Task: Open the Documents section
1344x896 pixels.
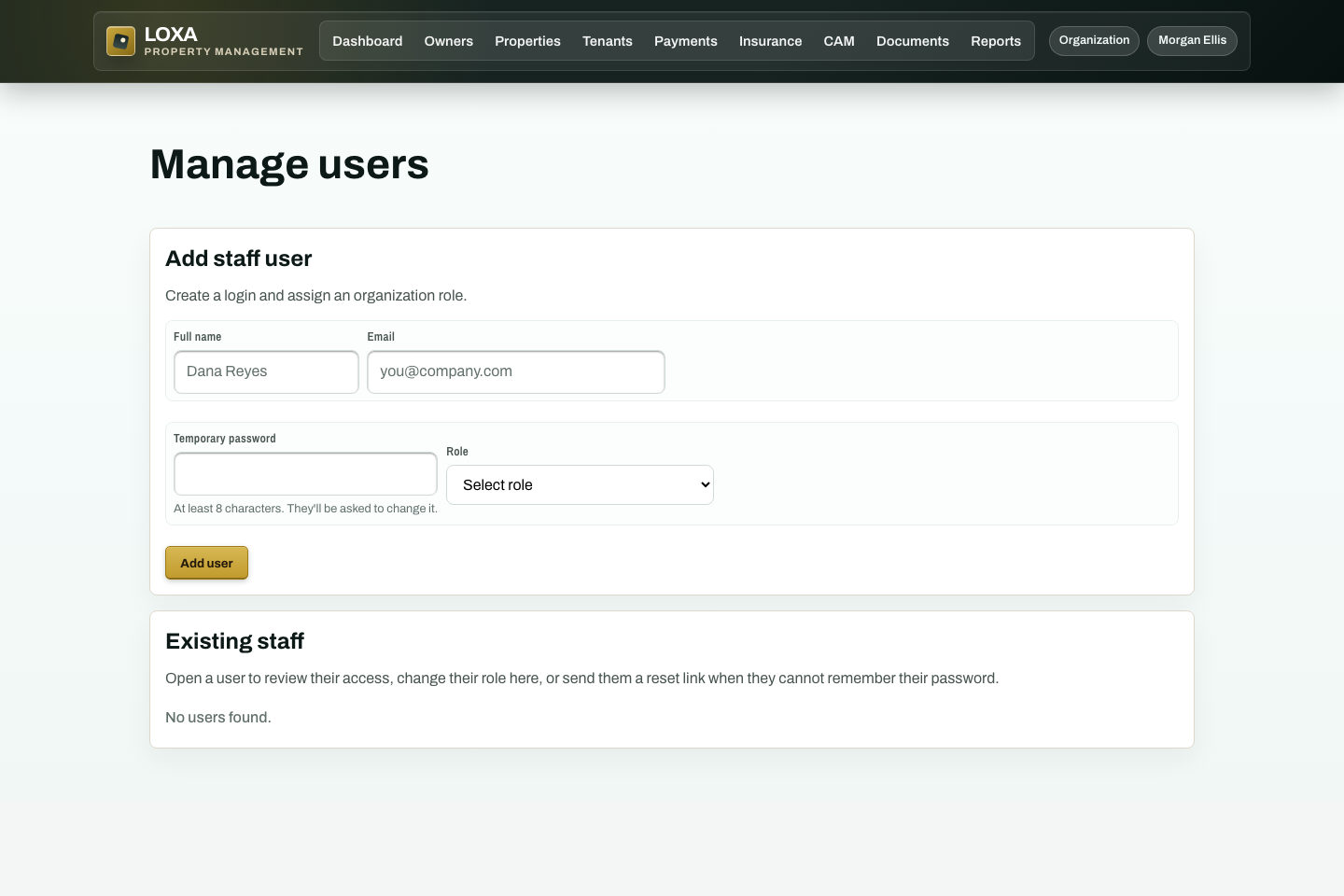Action: pyautogui.click(x=913, y=41)
